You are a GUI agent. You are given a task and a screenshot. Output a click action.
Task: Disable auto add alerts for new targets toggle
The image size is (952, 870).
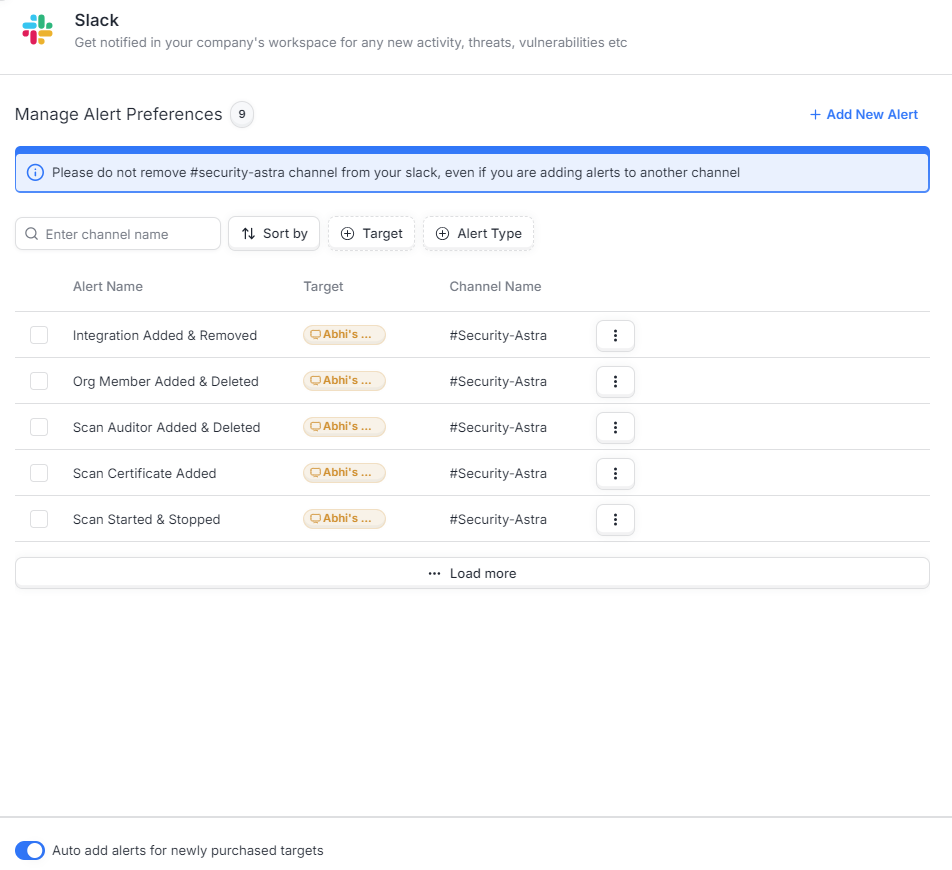30,850
